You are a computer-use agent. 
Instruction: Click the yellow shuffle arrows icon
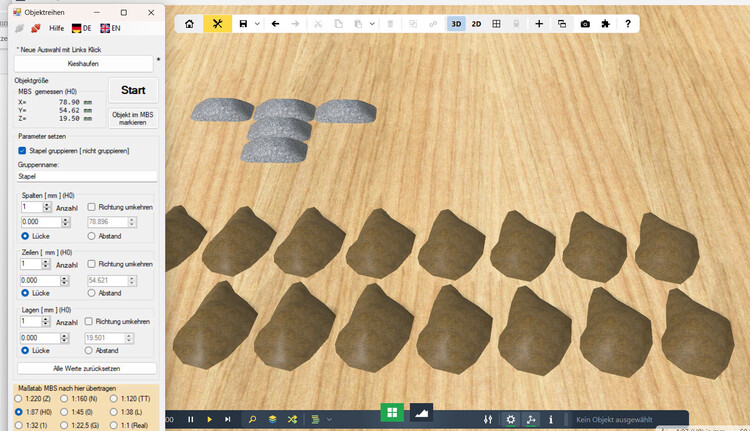pyautogui.click(x=292, y=420)
